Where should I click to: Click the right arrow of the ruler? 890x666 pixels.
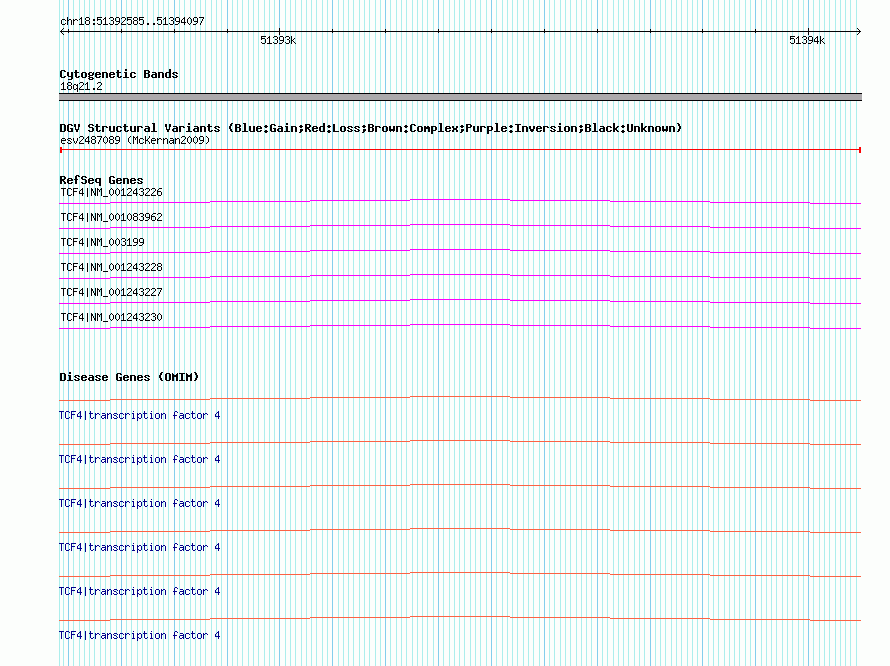coord(858,31)
